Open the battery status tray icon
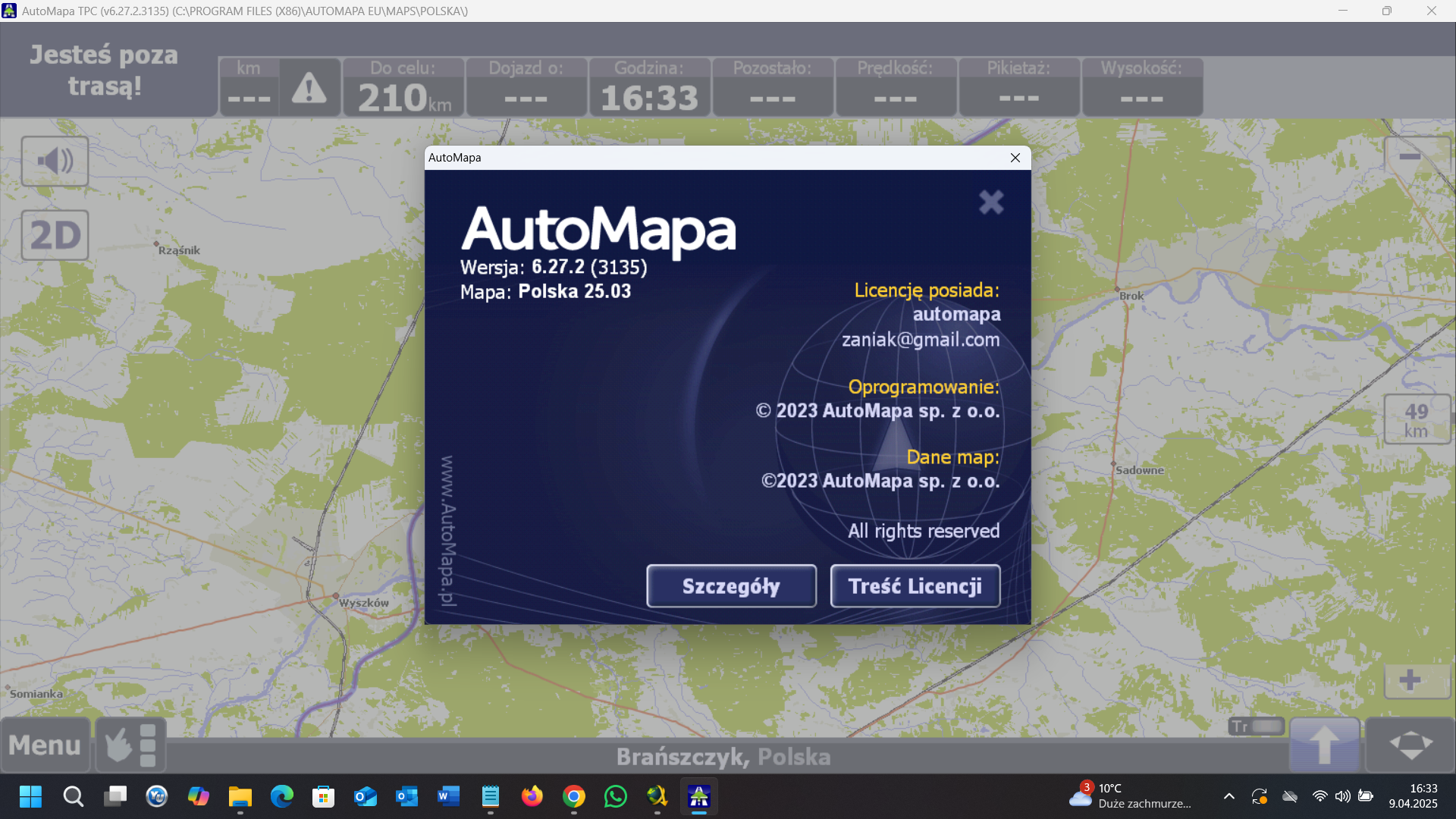The width and height of the screenshot is (1456, 819). 1366,796
